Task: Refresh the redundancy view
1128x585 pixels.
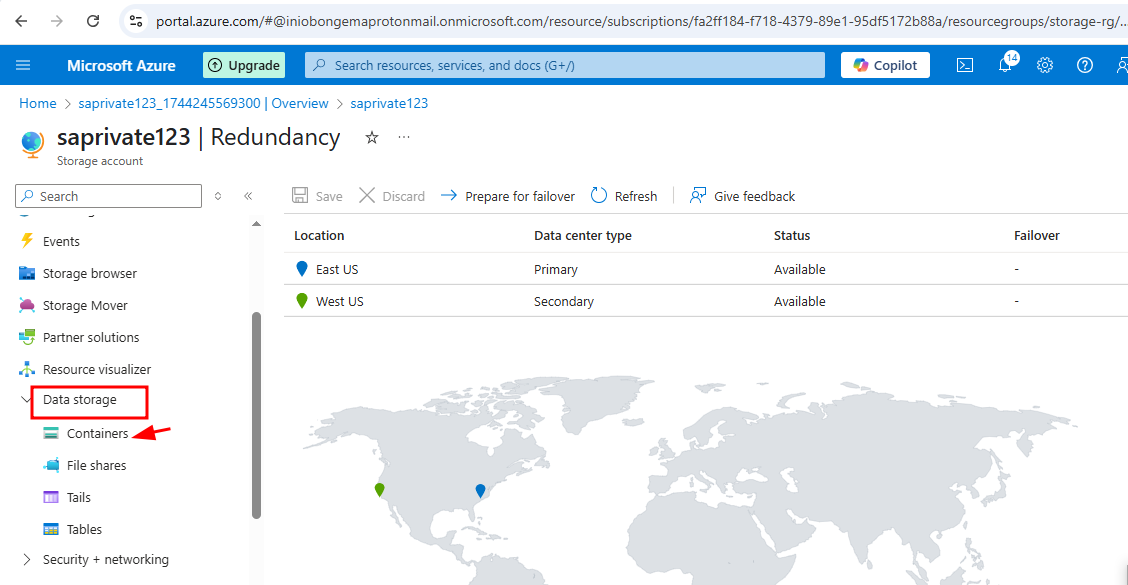Action: 624,196
